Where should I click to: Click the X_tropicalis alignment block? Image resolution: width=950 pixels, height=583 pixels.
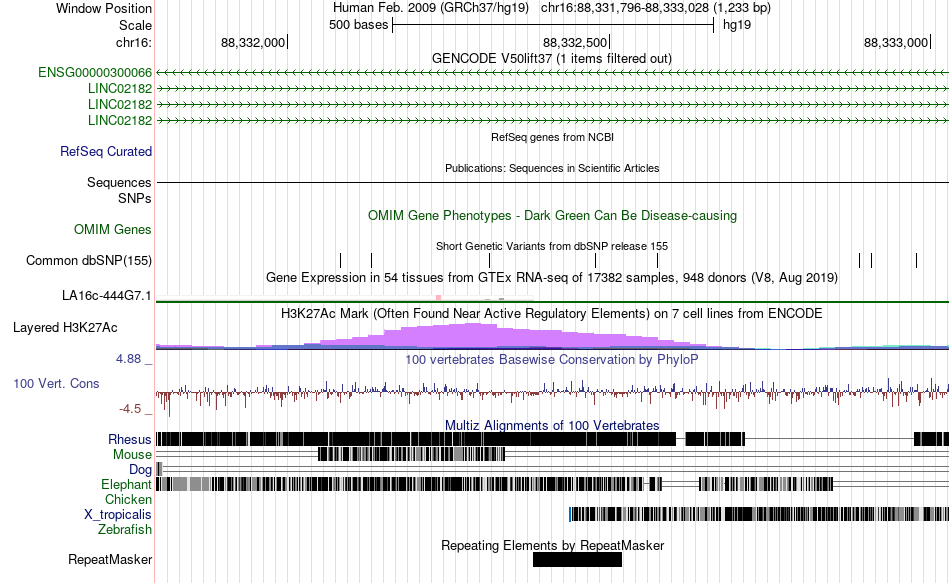(x=759, y=515)
